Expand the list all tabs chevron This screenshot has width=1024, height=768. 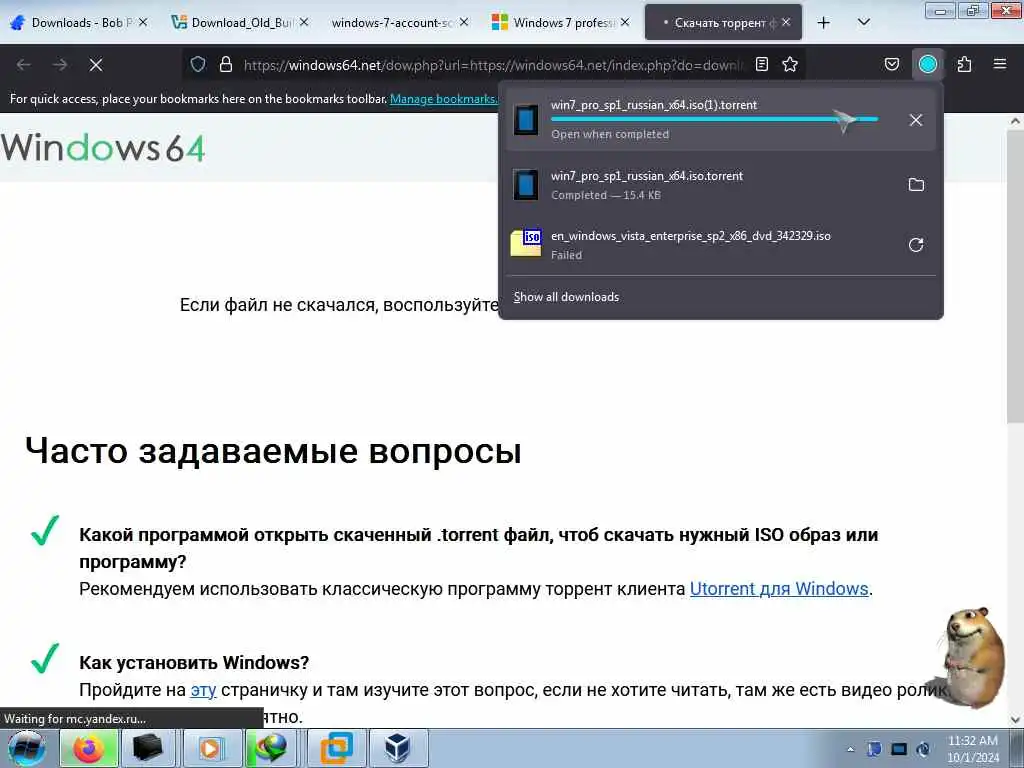pyautogui.click(x=863, y=23)
